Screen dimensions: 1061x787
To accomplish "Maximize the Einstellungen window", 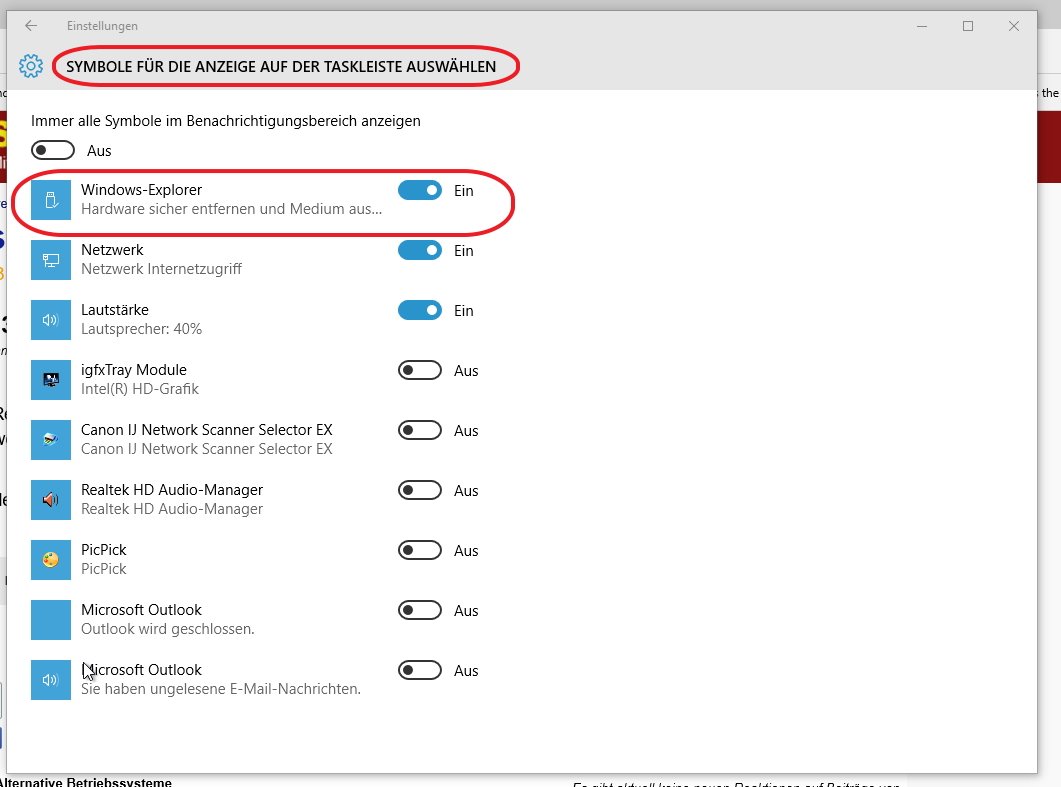I will 968,26.
